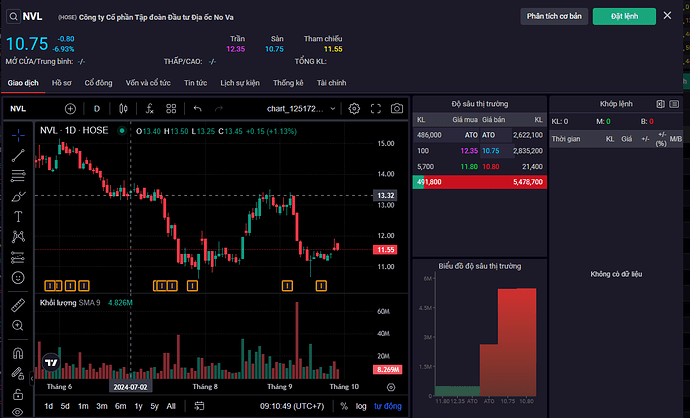Image resolution: width=690 pixels, height=418 pixels.
Task: Open the Giao dịch tab
Action: pyautogui.click(x=23, y=83)
